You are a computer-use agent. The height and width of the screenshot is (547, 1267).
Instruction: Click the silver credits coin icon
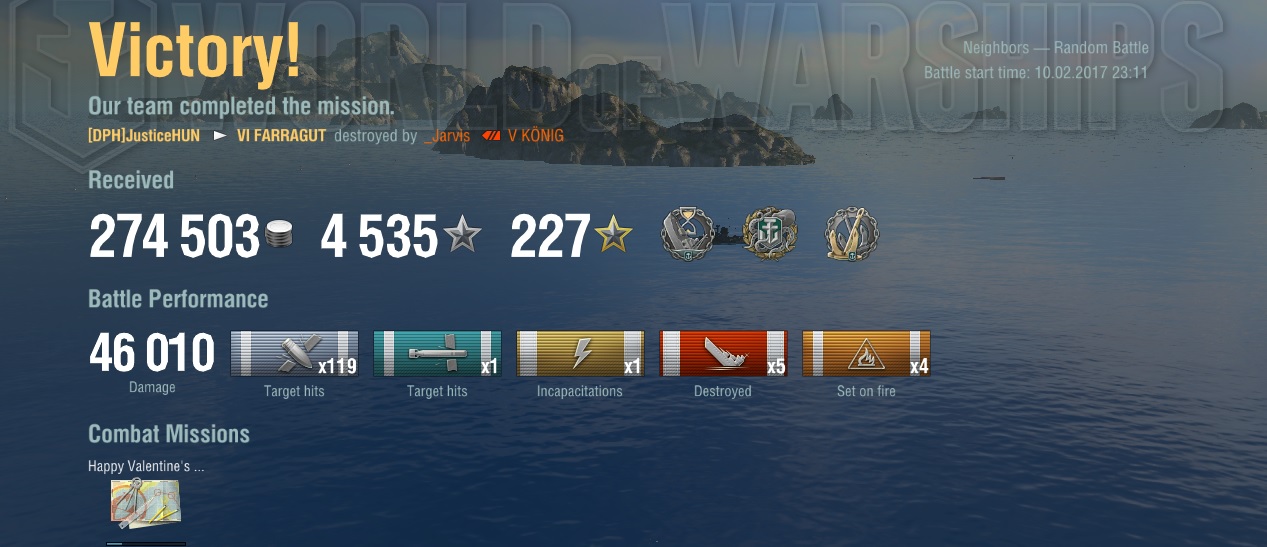pos(280,238)
